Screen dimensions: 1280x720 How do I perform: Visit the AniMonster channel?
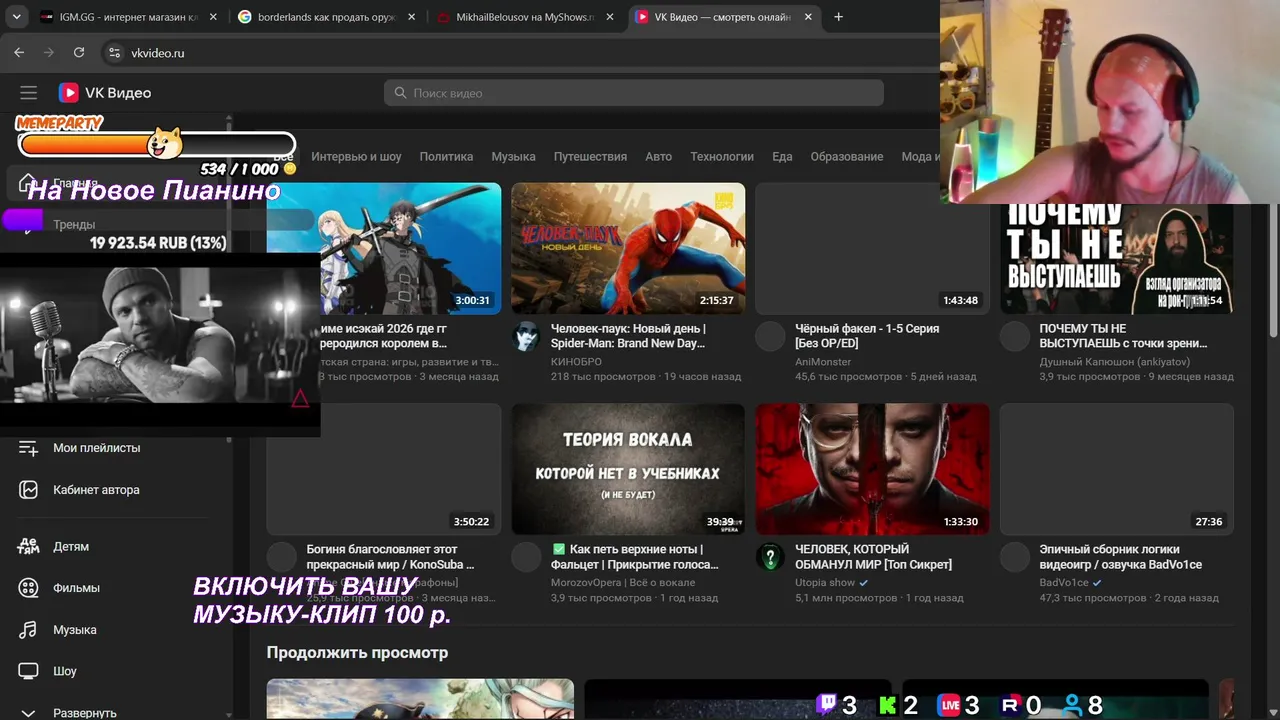[823, 362]
